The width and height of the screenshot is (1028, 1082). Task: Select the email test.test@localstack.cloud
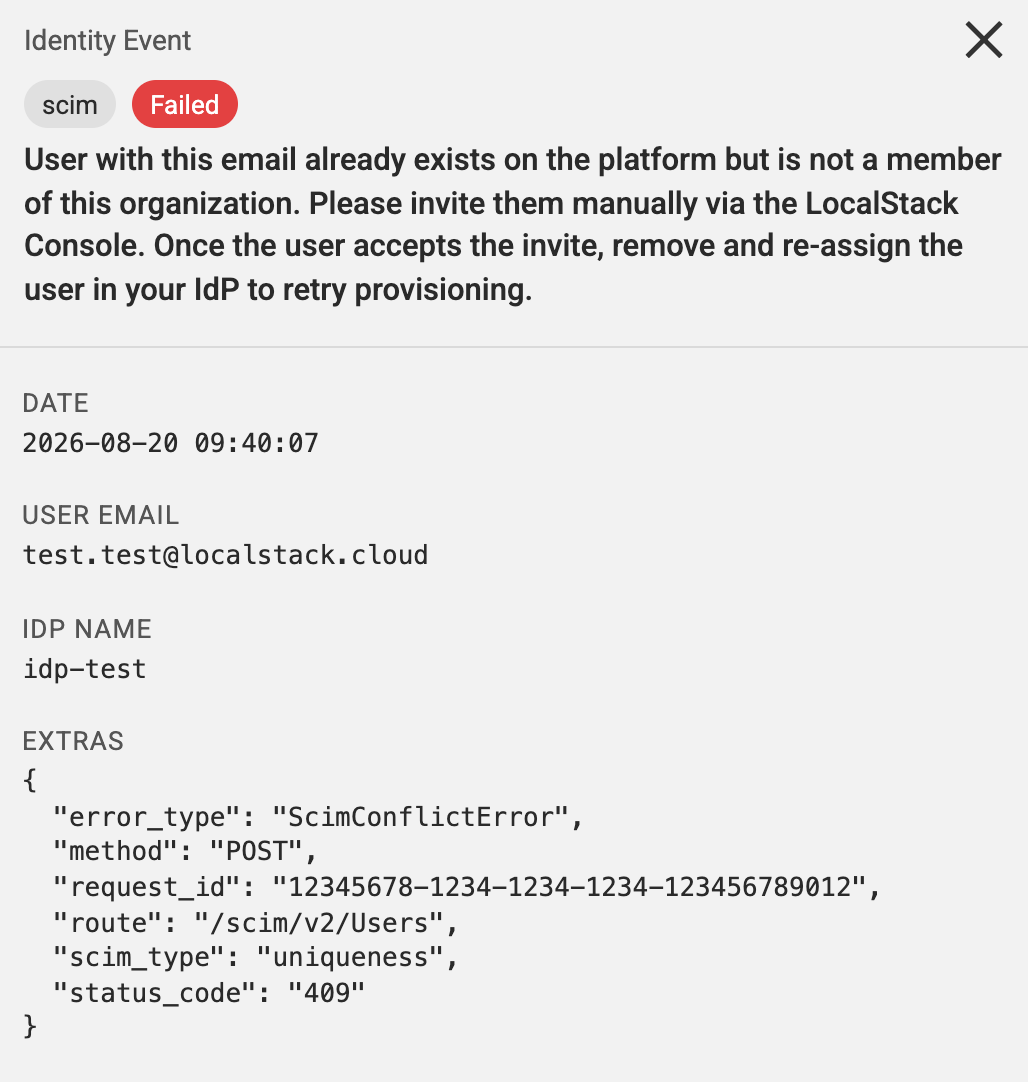click(226, 555)
